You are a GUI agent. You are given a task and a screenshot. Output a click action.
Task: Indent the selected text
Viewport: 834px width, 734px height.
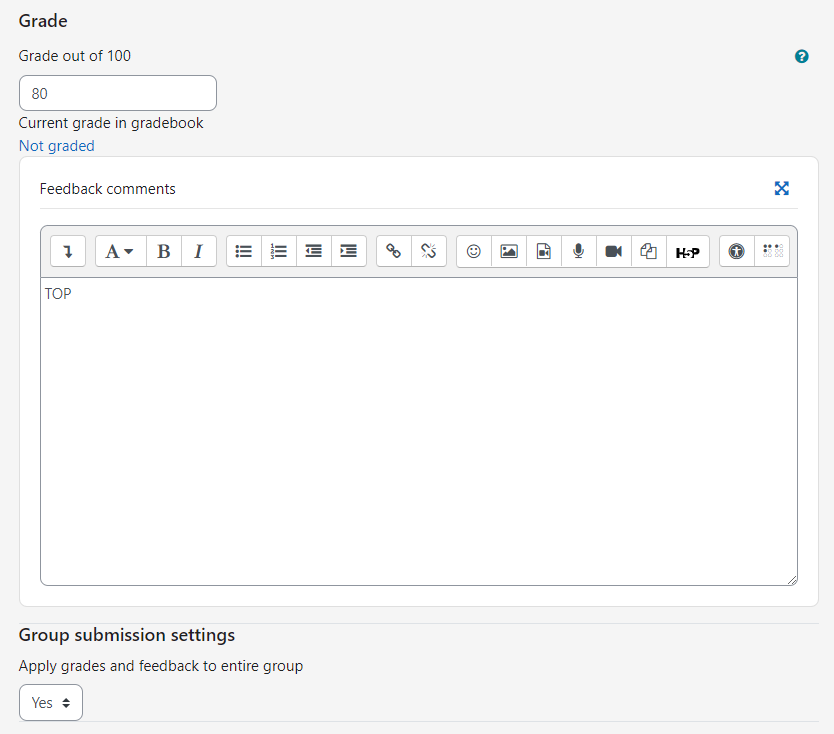[x=349, y=251]
